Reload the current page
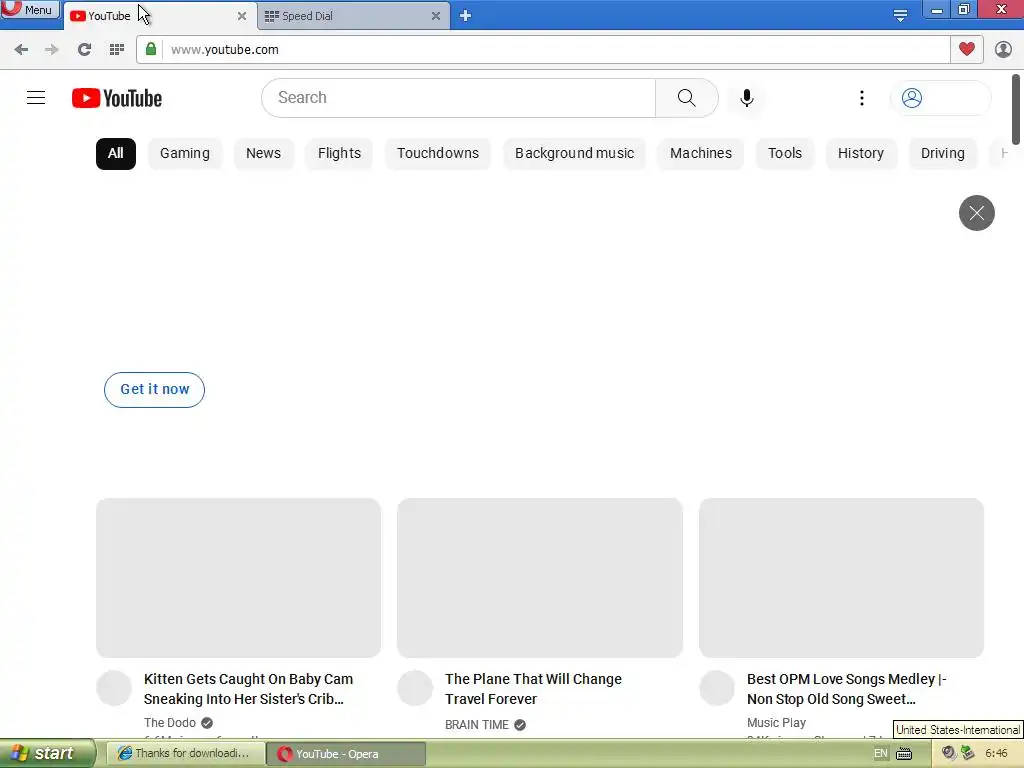This screenshot has height=768, width=1024. coord(84,50)
